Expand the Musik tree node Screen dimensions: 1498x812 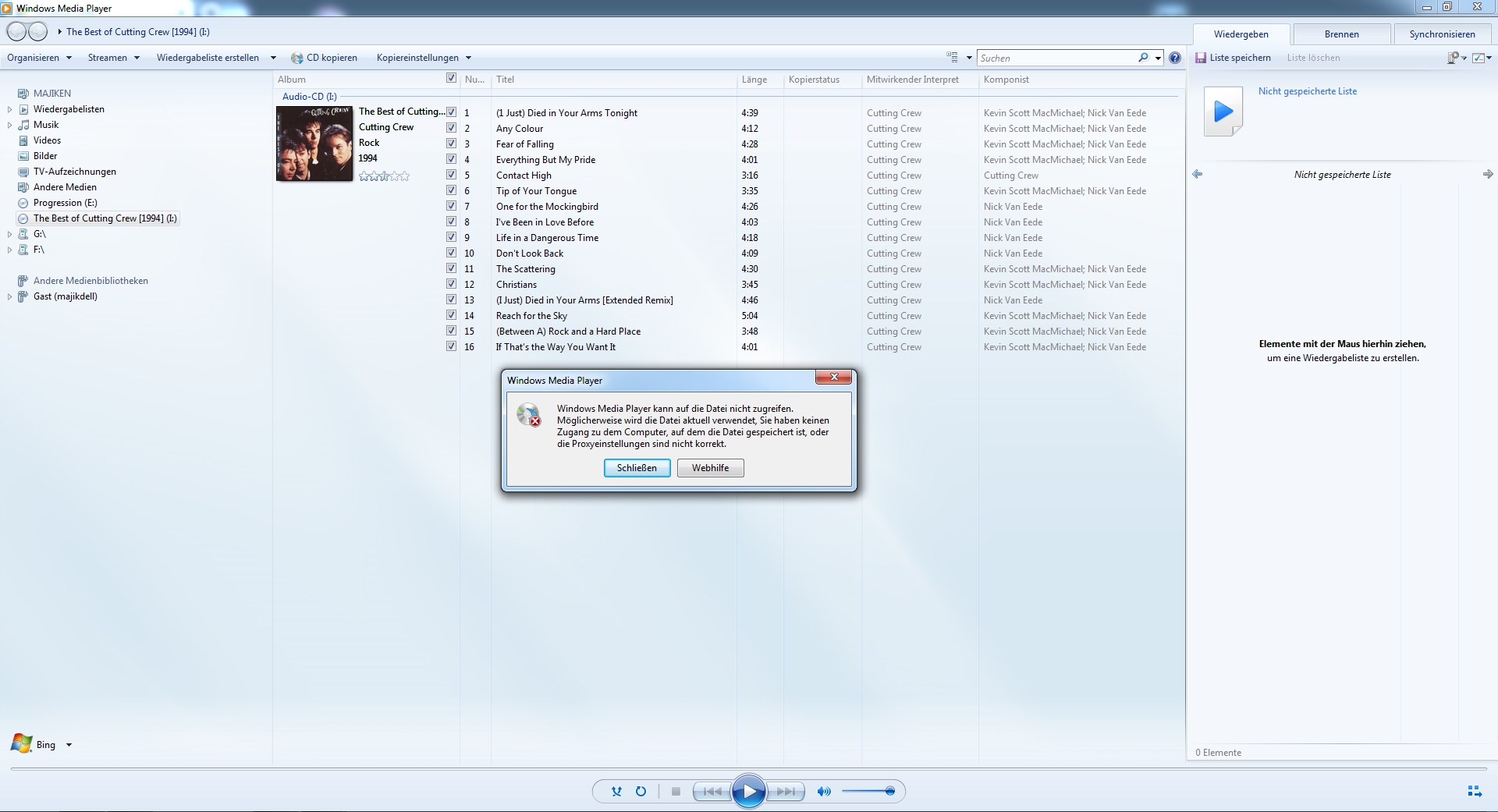(x=9, y=125)
